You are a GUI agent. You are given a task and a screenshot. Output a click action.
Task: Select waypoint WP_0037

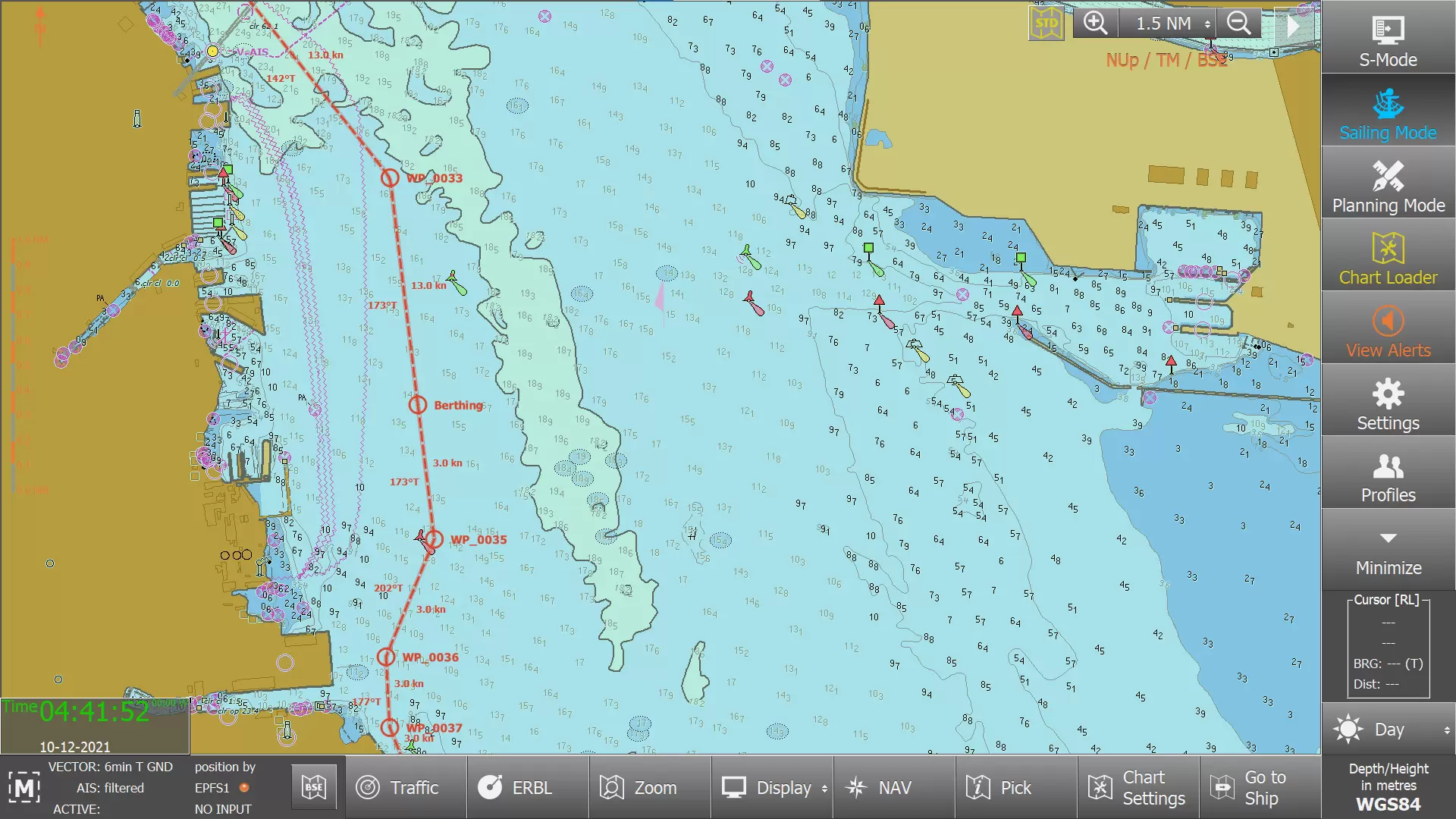click(389, 728)
